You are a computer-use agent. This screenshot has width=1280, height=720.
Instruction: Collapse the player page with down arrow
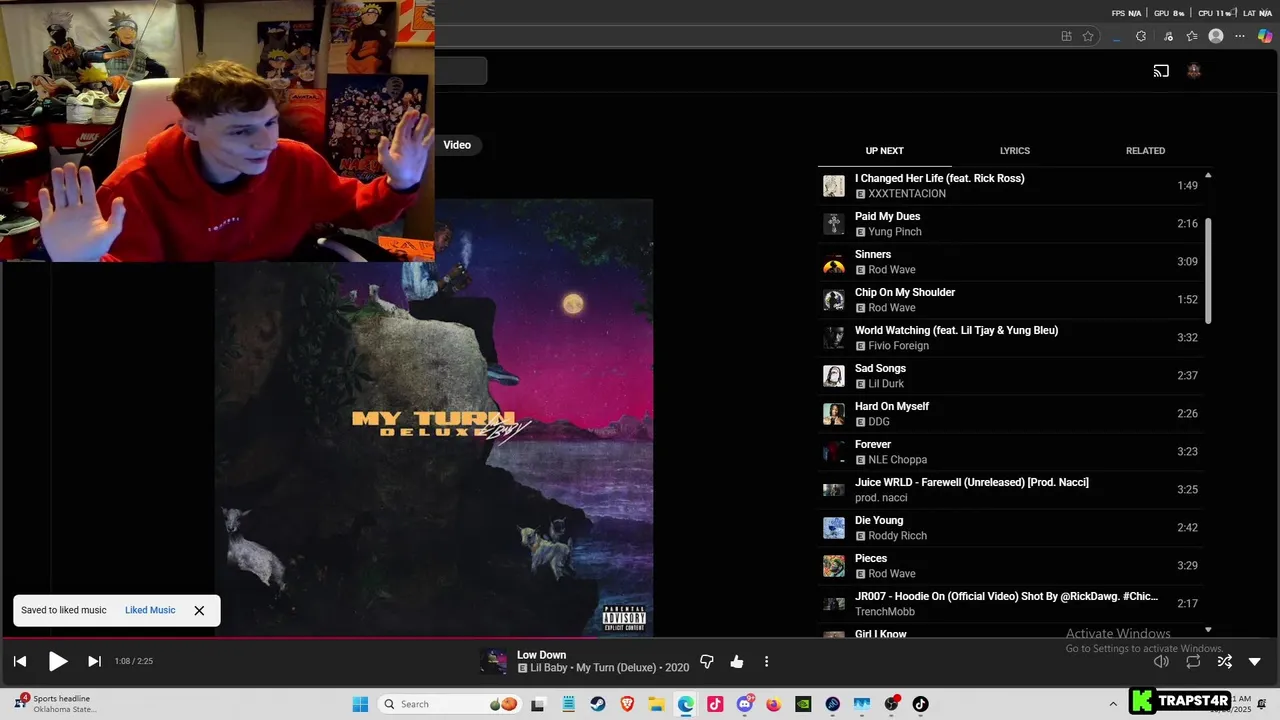click(x=1255, y=661)
